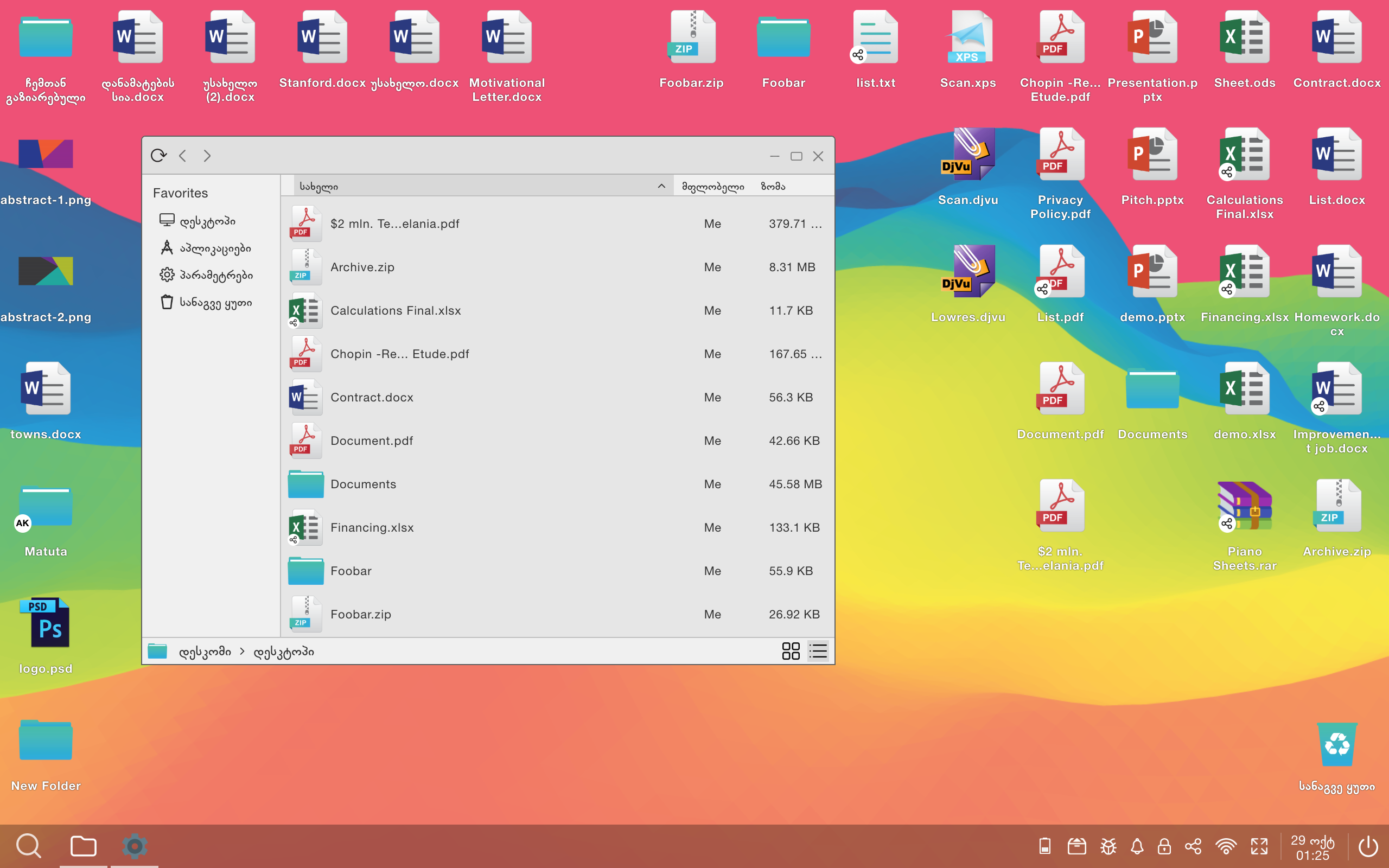Select Archive.zip row in file list
The image size is (1389, 868).
pos(557,267)
